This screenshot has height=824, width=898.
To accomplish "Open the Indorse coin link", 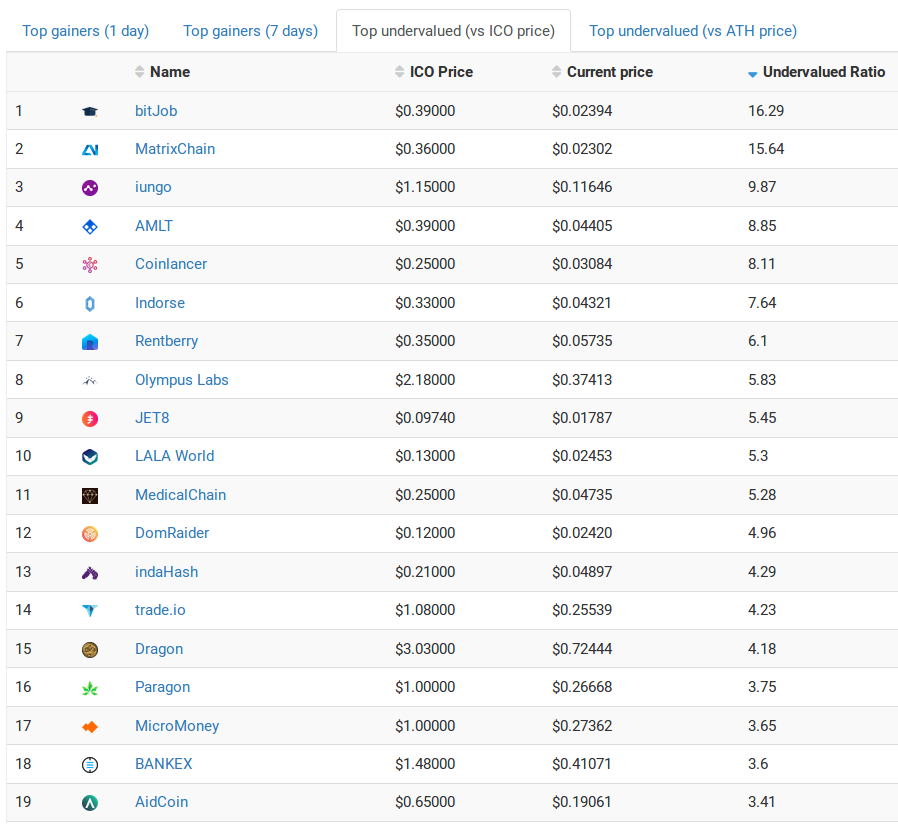I will (x=160, y=302).
